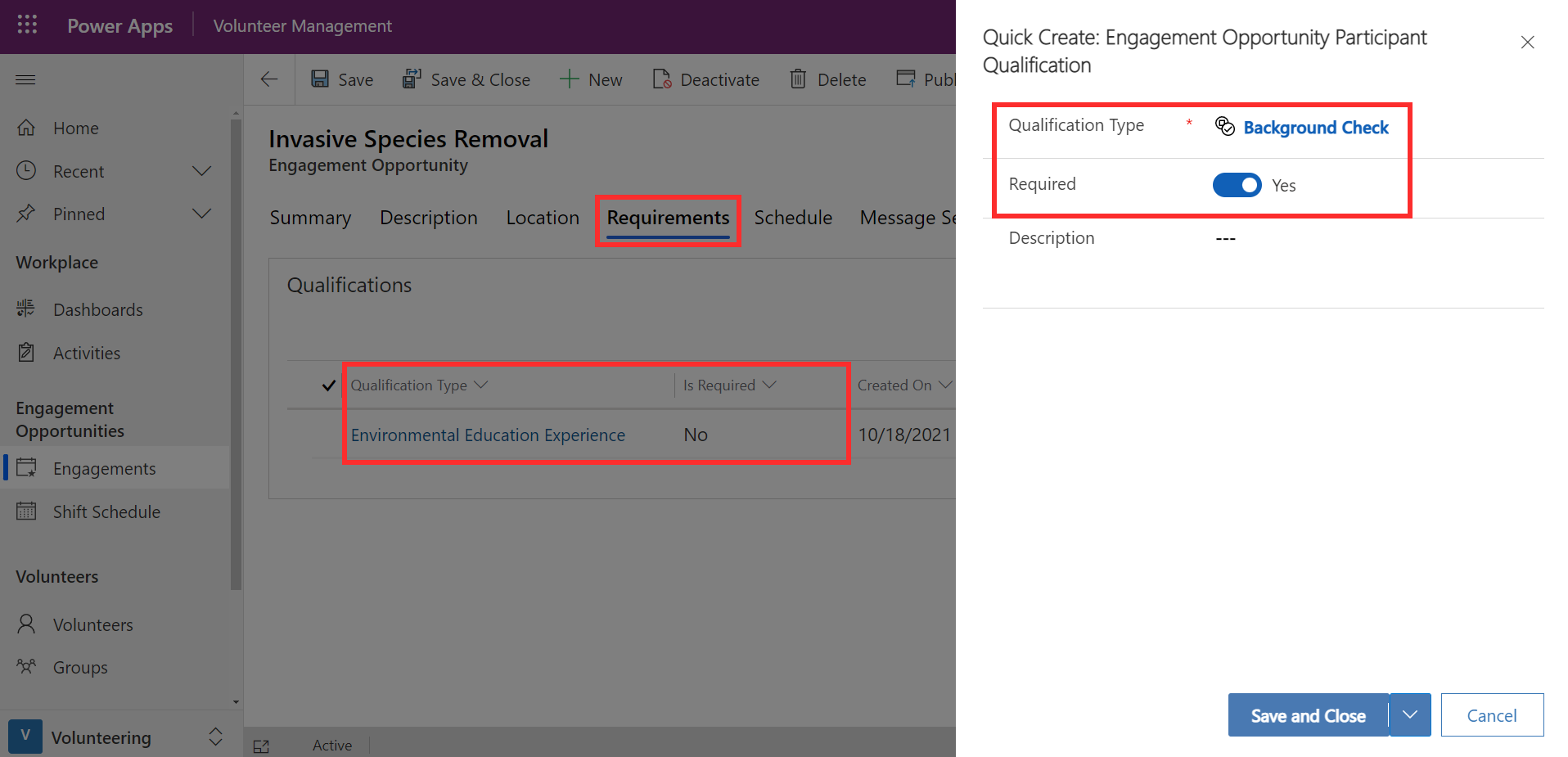Click the plus New icon

tap(569, 79)
